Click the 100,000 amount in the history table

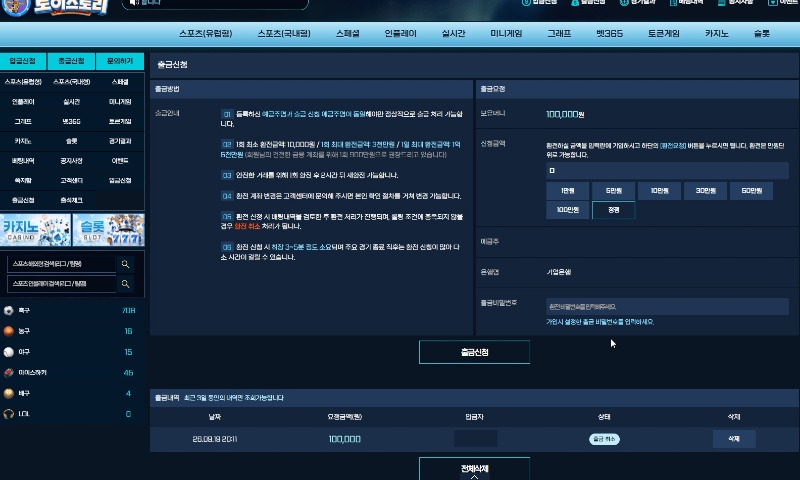pyautogui.click(x=345, y=439)
